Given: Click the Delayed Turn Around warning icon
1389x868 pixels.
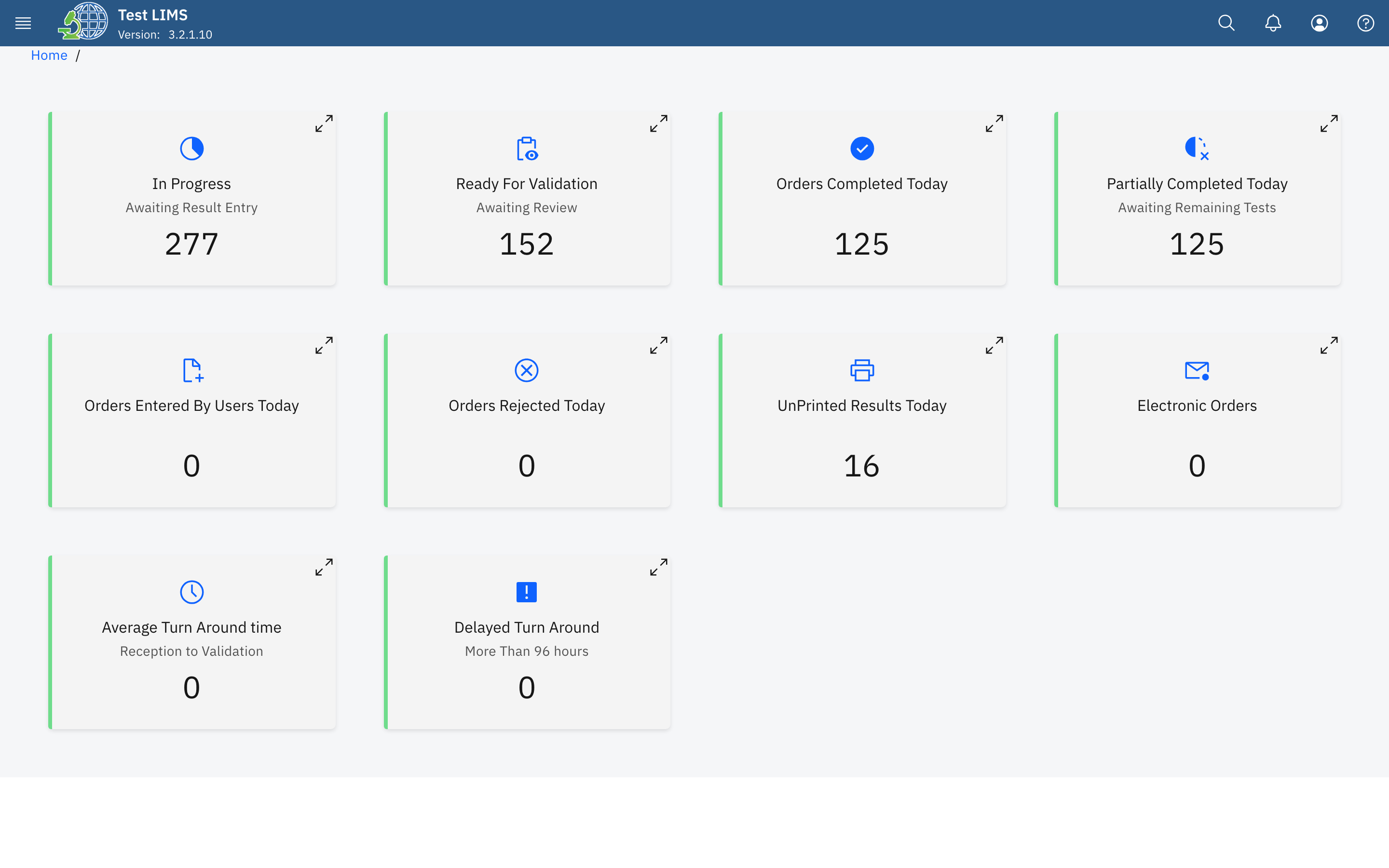Looking at the screenshot, I should [x=527, y=592].
